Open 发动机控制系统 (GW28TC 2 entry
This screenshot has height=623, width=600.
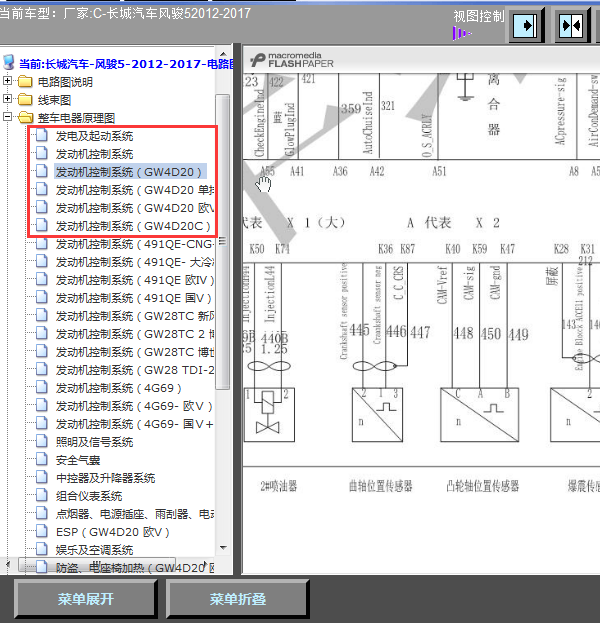point(135,334)
